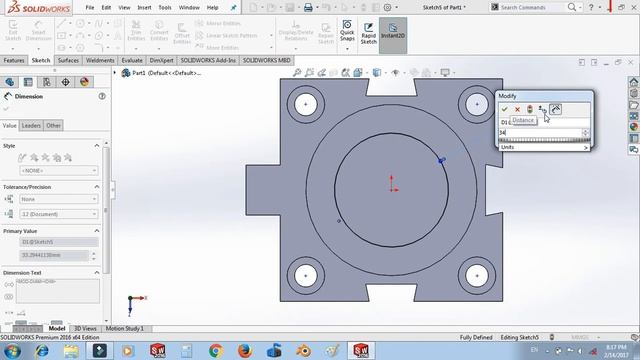Open the 3D Views tab
This screenshot has height=360, width=640.
[85, 328]
